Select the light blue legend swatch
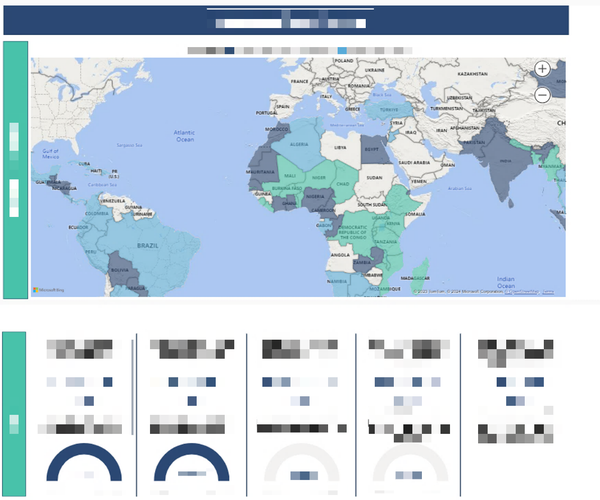 (343, 50)
